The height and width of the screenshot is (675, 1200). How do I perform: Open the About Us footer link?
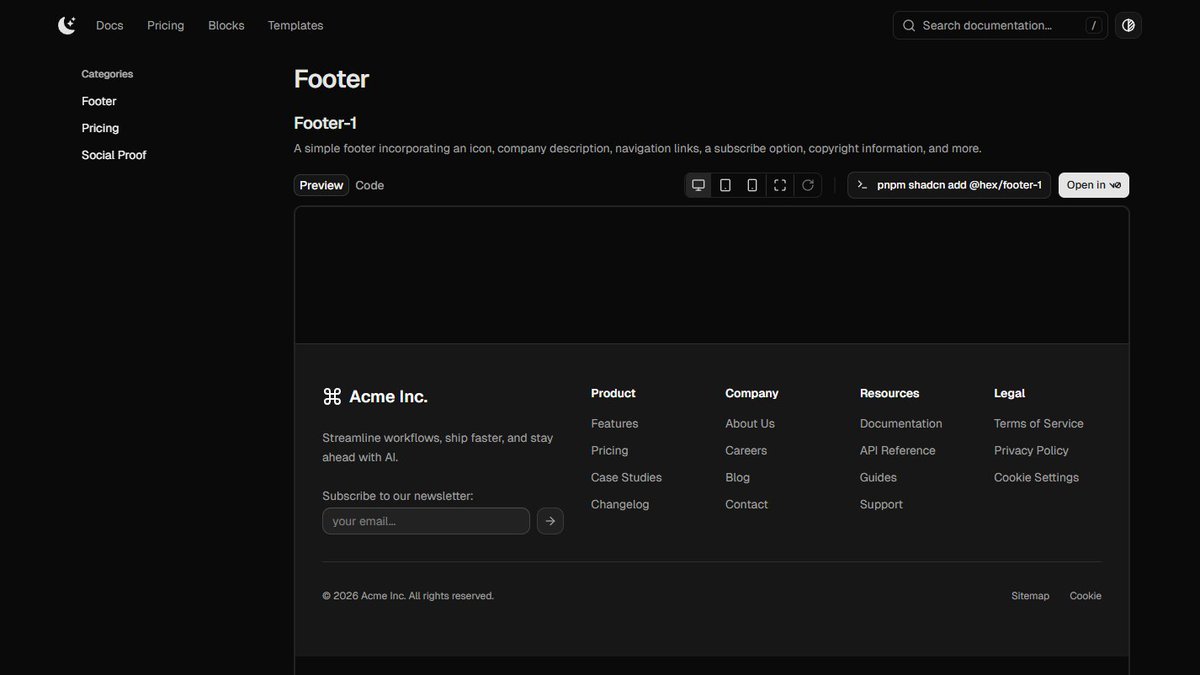(750, 424)
